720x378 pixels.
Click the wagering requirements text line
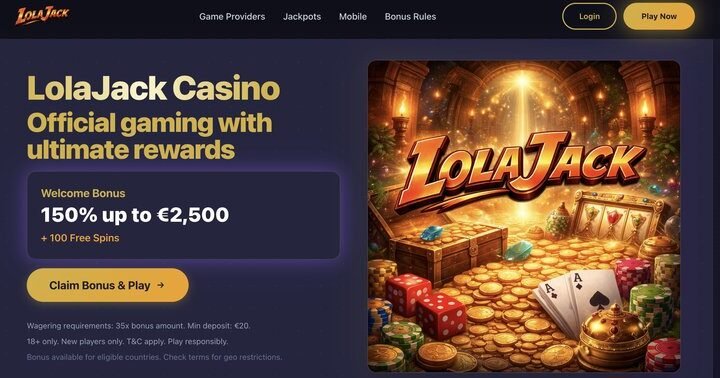coord(138,326)
